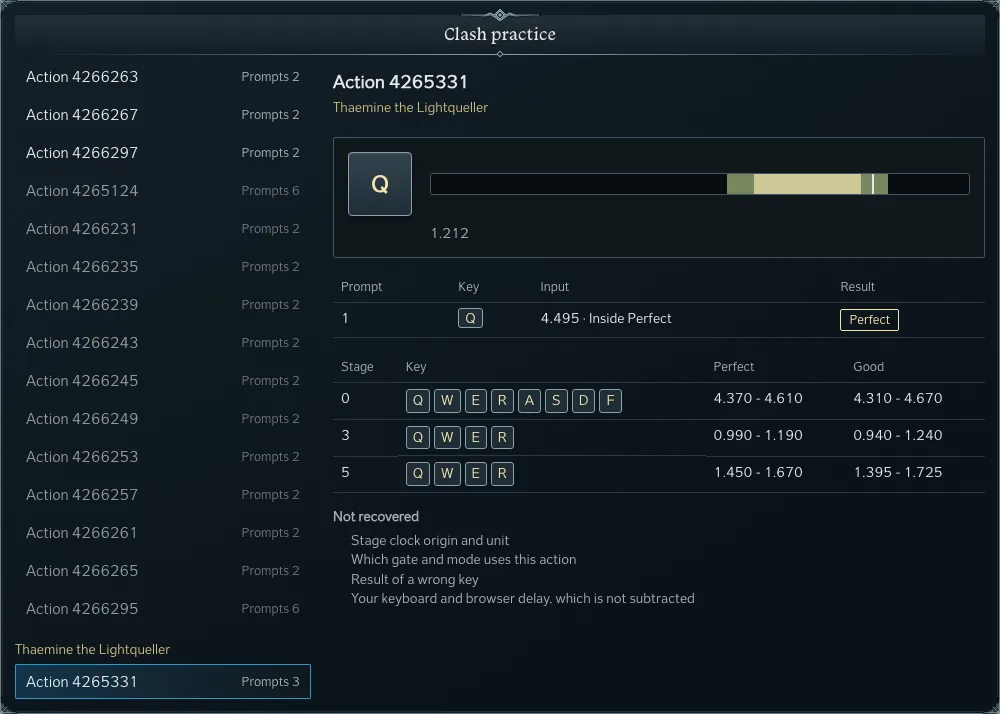Click the timing value 1.212
The width and height of the screenshot is (1000, 714).
click(x=450, y=233)
